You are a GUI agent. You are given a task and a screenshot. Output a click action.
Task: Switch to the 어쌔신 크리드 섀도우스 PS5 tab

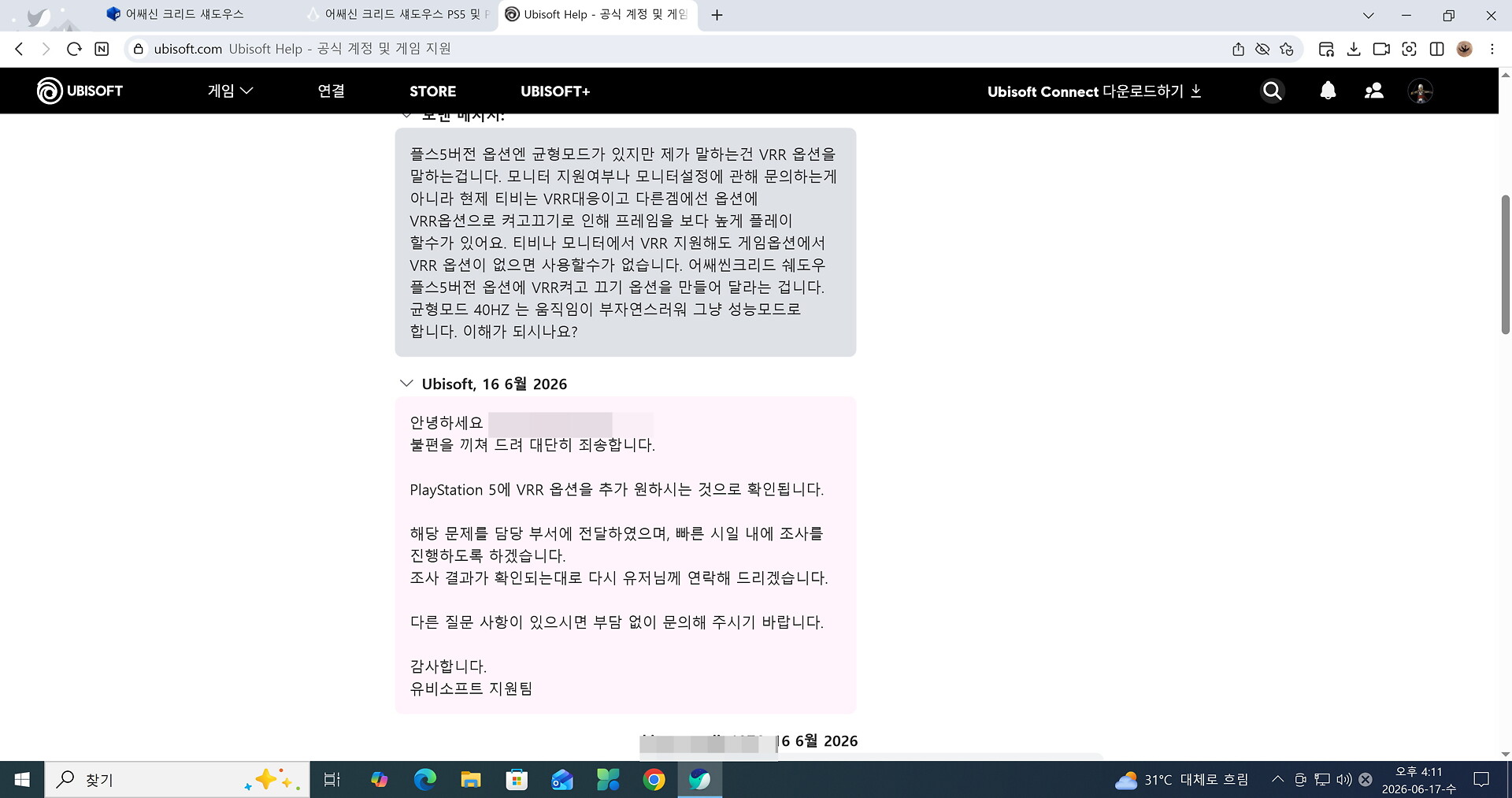click(x=398, y=14)
